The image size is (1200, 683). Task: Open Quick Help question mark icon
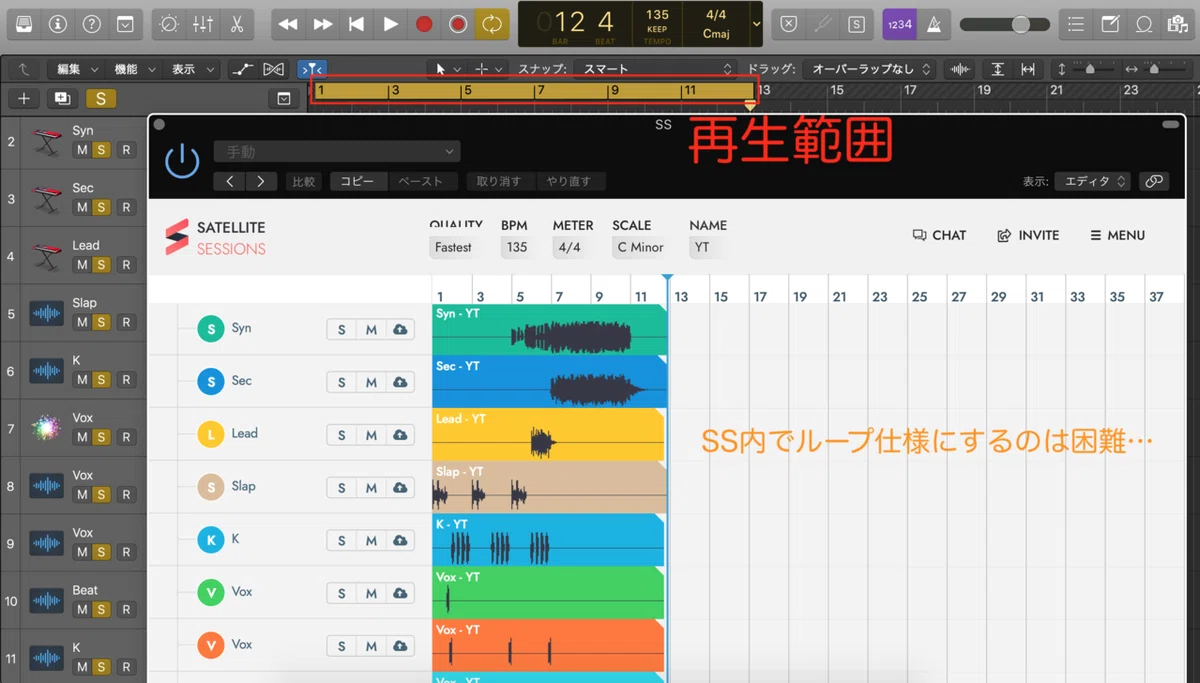click(x=91, y=24)
